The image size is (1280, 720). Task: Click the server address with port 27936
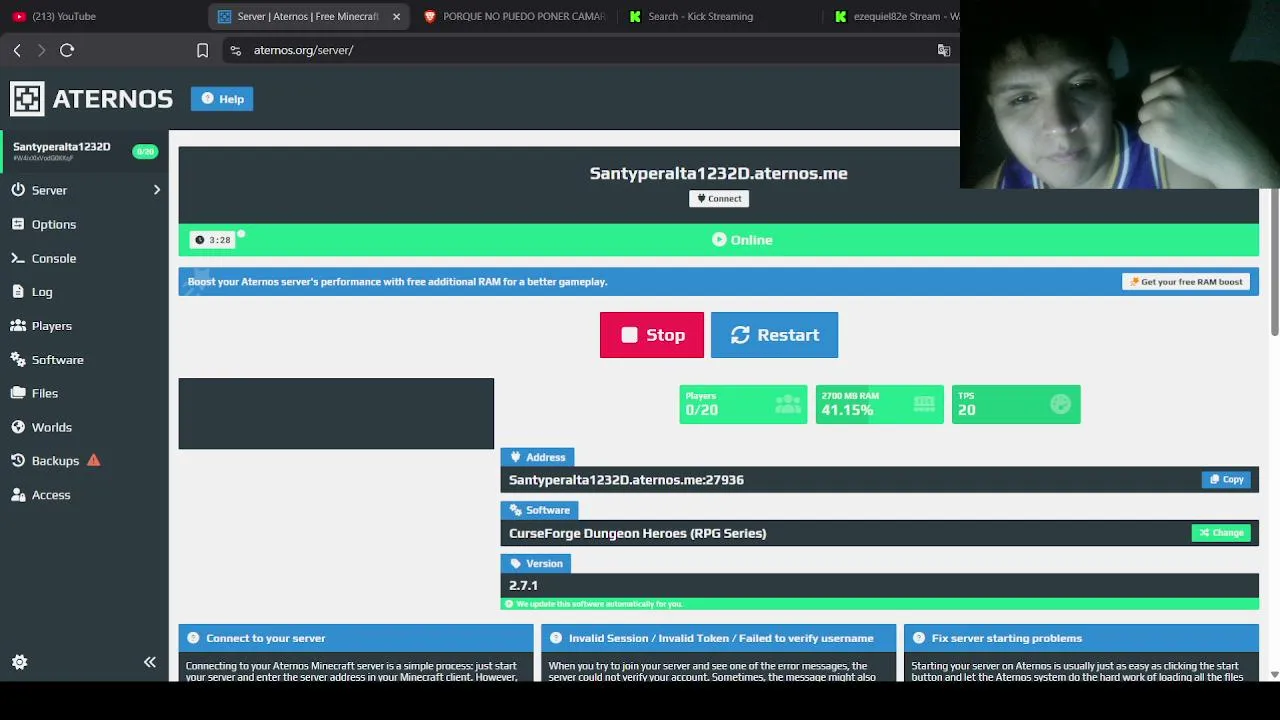pyautogui.click(x=626, y=480)
